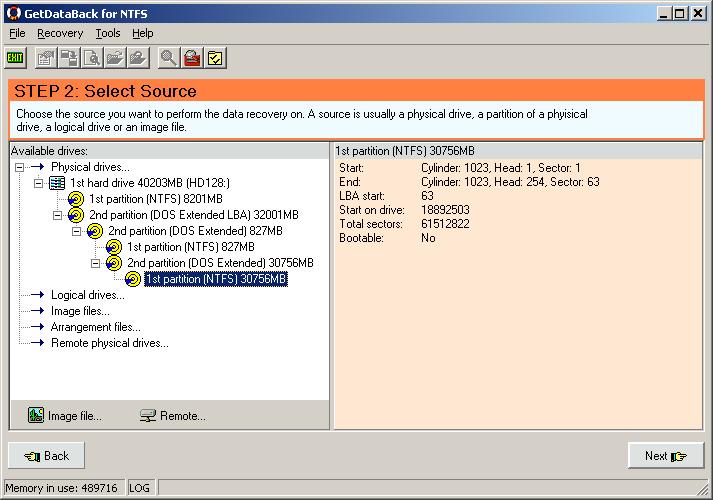Select 2nd partition (DOS Extended LBA) 32001MB

tap(194, 215)
